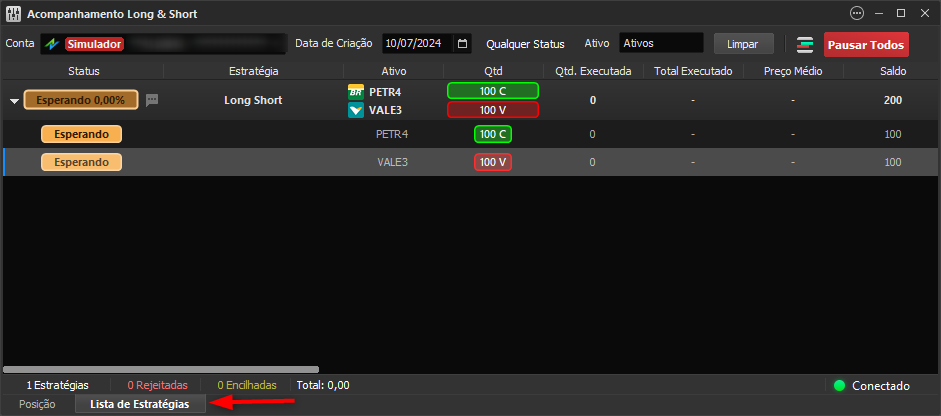Viewport: 941px width, 416px height.
Task: Click the Ativo column header
Action: [x=393, y=71]
